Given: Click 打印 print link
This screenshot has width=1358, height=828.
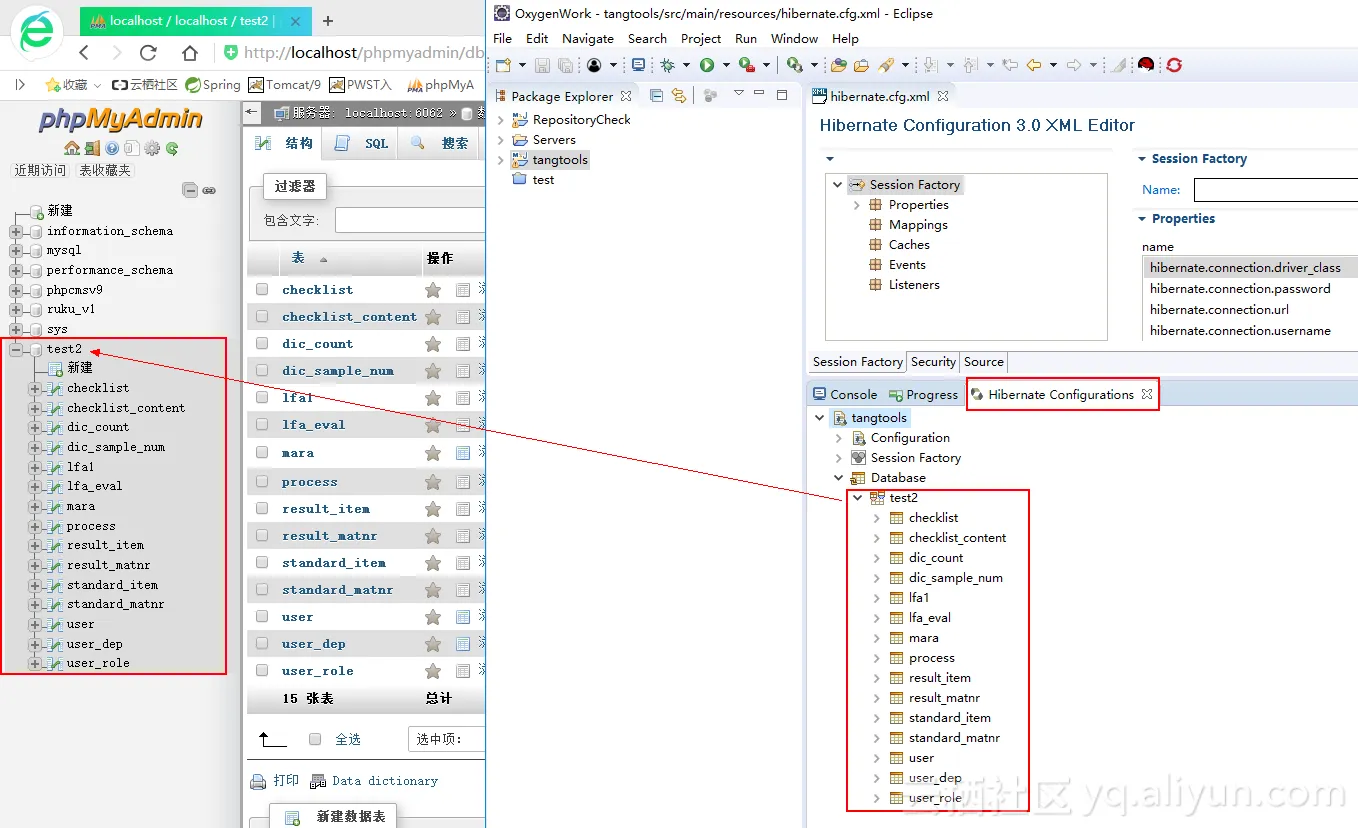Looking at the screenshot, I should tap(275, 781).
